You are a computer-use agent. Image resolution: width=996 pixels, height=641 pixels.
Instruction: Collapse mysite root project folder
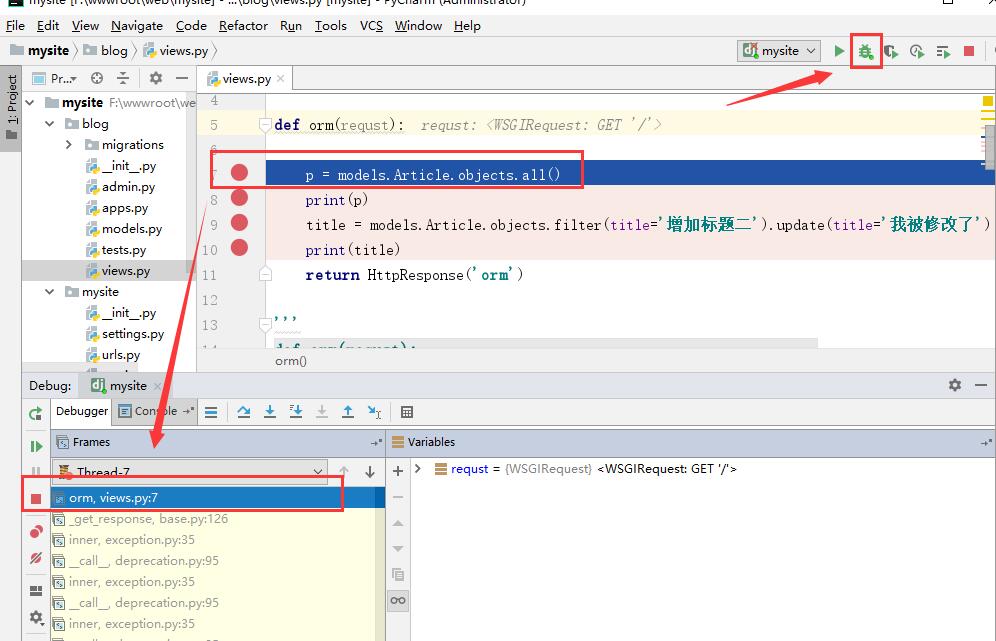pyautogui.click(x=30, y=102)
